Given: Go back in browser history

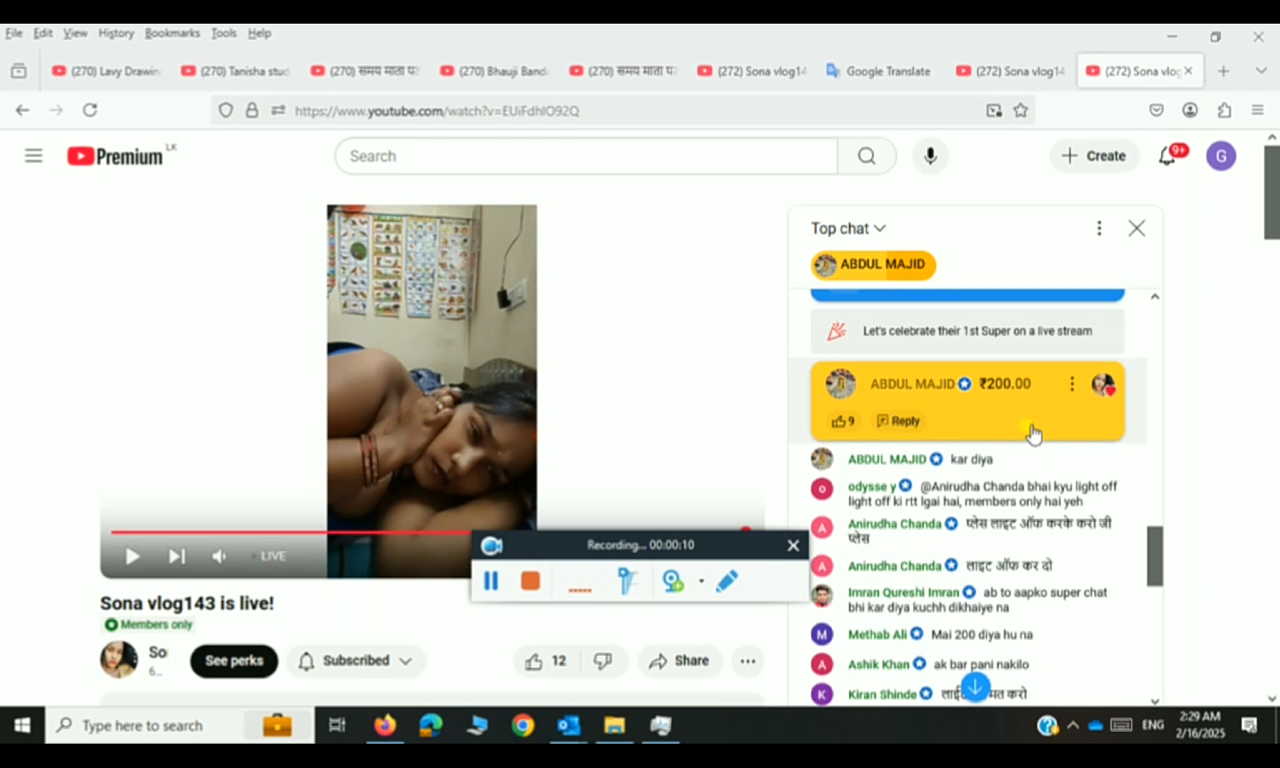Looking at the screenshot, I should pos(22,110).
